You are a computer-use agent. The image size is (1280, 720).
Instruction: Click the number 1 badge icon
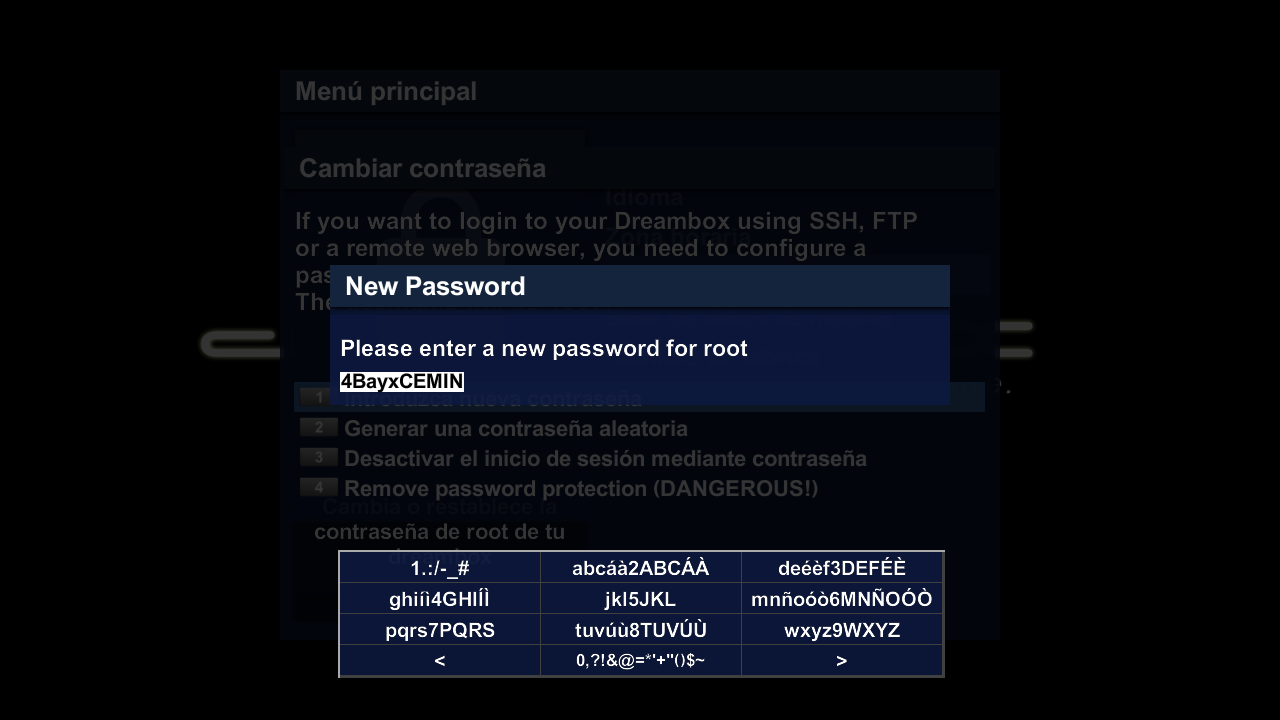[318, 398]
